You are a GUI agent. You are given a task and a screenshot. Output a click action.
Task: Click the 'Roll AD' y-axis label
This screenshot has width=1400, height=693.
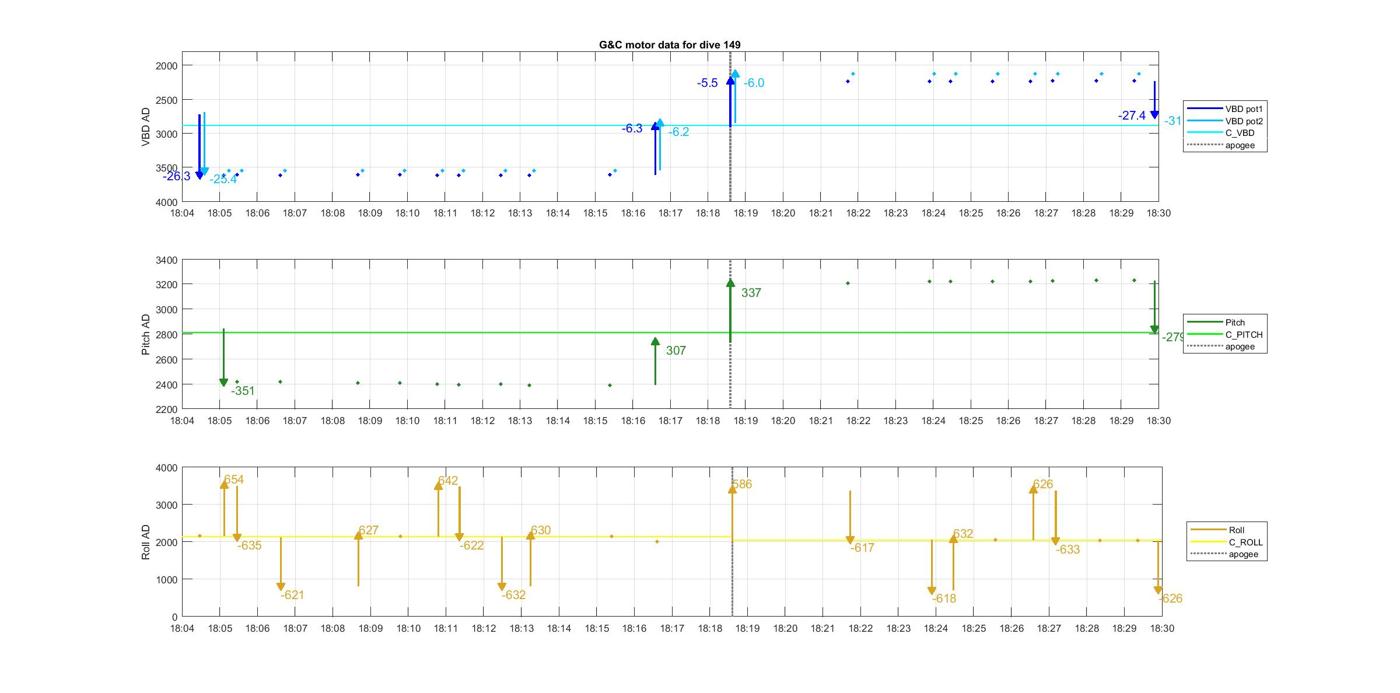click(x=146, y=541)
